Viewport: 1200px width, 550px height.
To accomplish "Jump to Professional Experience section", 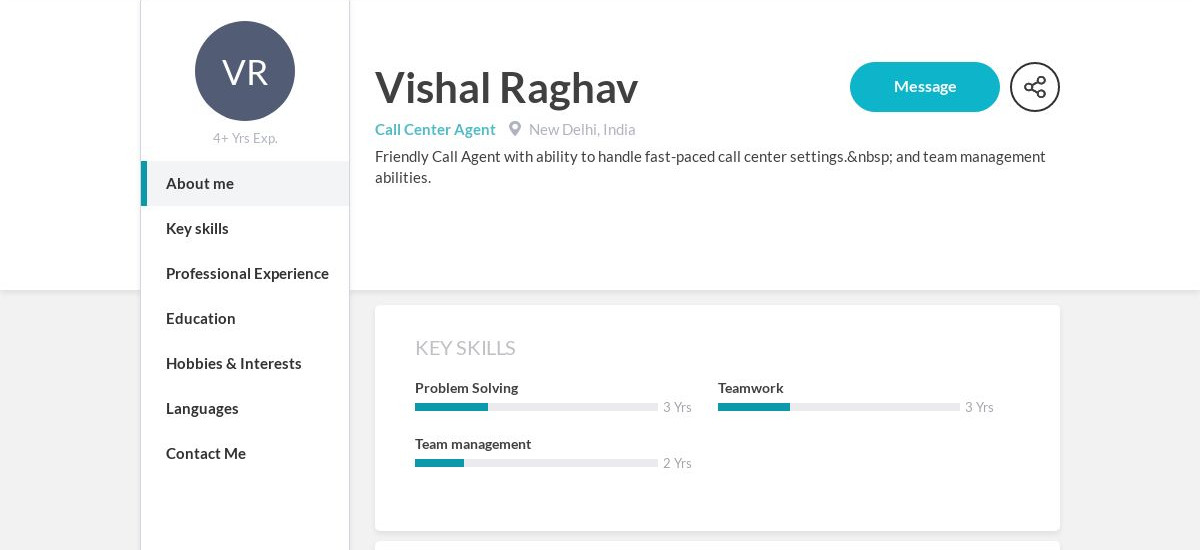I will tap(247, 274).
